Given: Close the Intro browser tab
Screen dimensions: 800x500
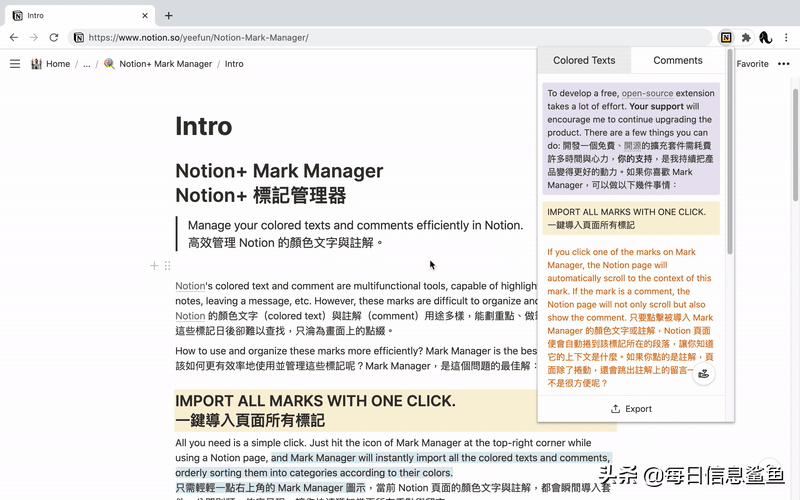Looking at the screenshot, I should [x=145, y=15].
